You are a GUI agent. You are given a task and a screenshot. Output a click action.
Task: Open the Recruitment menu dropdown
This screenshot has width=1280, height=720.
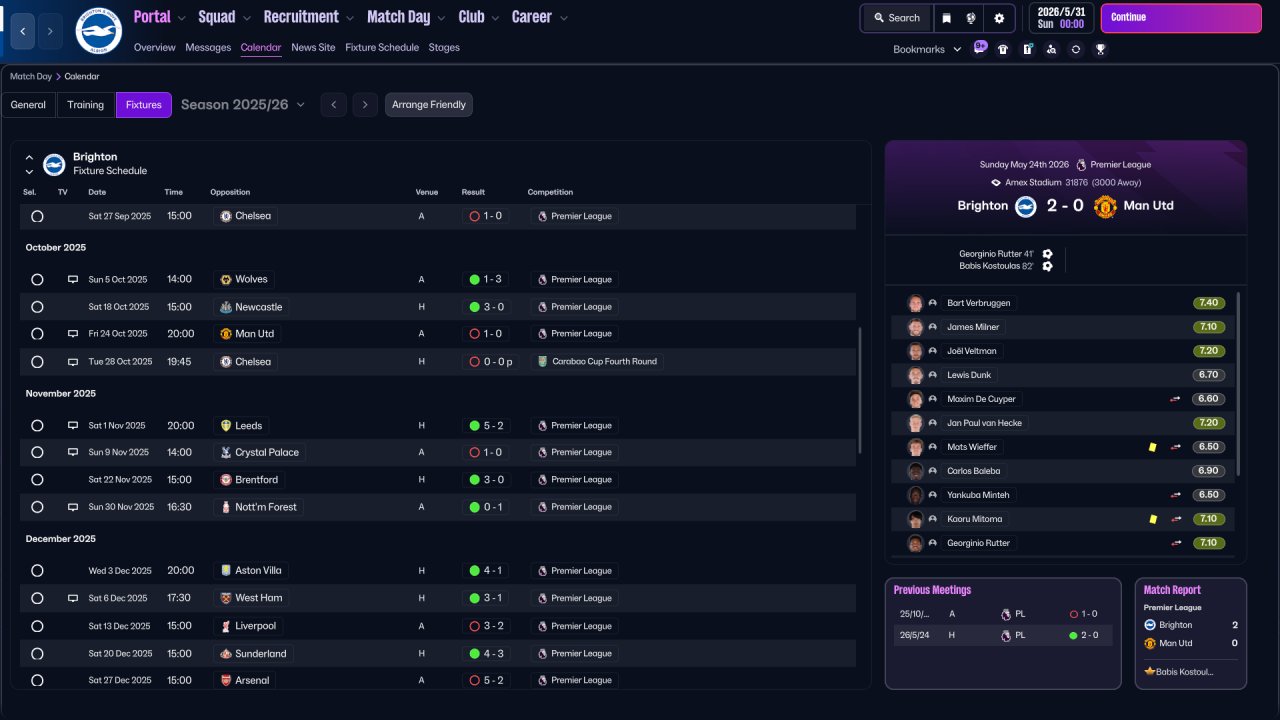coord(308,17)
